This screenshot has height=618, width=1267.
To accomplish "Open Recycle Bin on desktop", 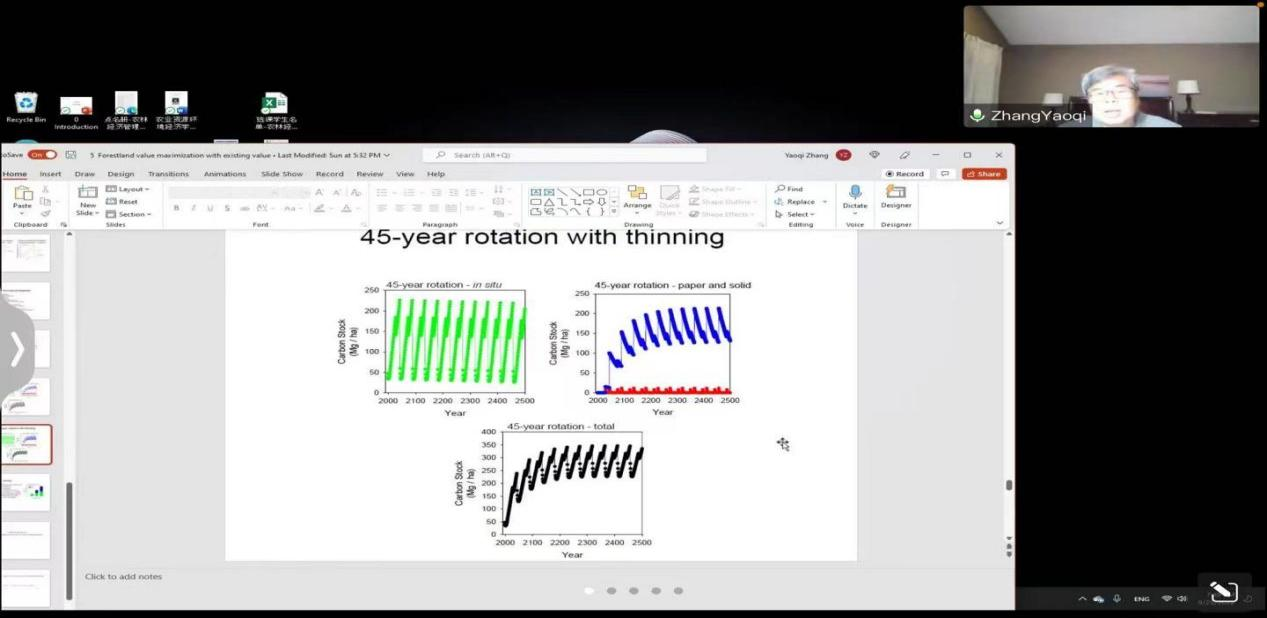I will click(x=26, y=103).
